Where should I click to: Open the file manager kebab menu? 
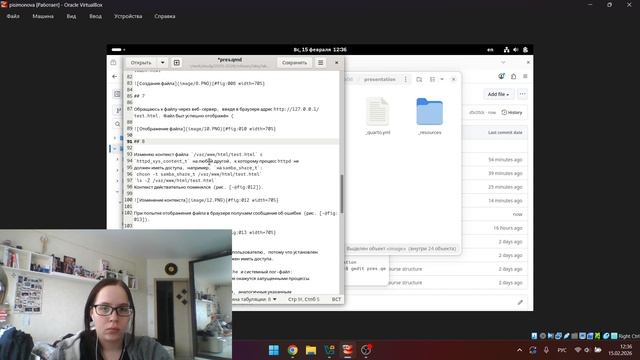(405, 79)
